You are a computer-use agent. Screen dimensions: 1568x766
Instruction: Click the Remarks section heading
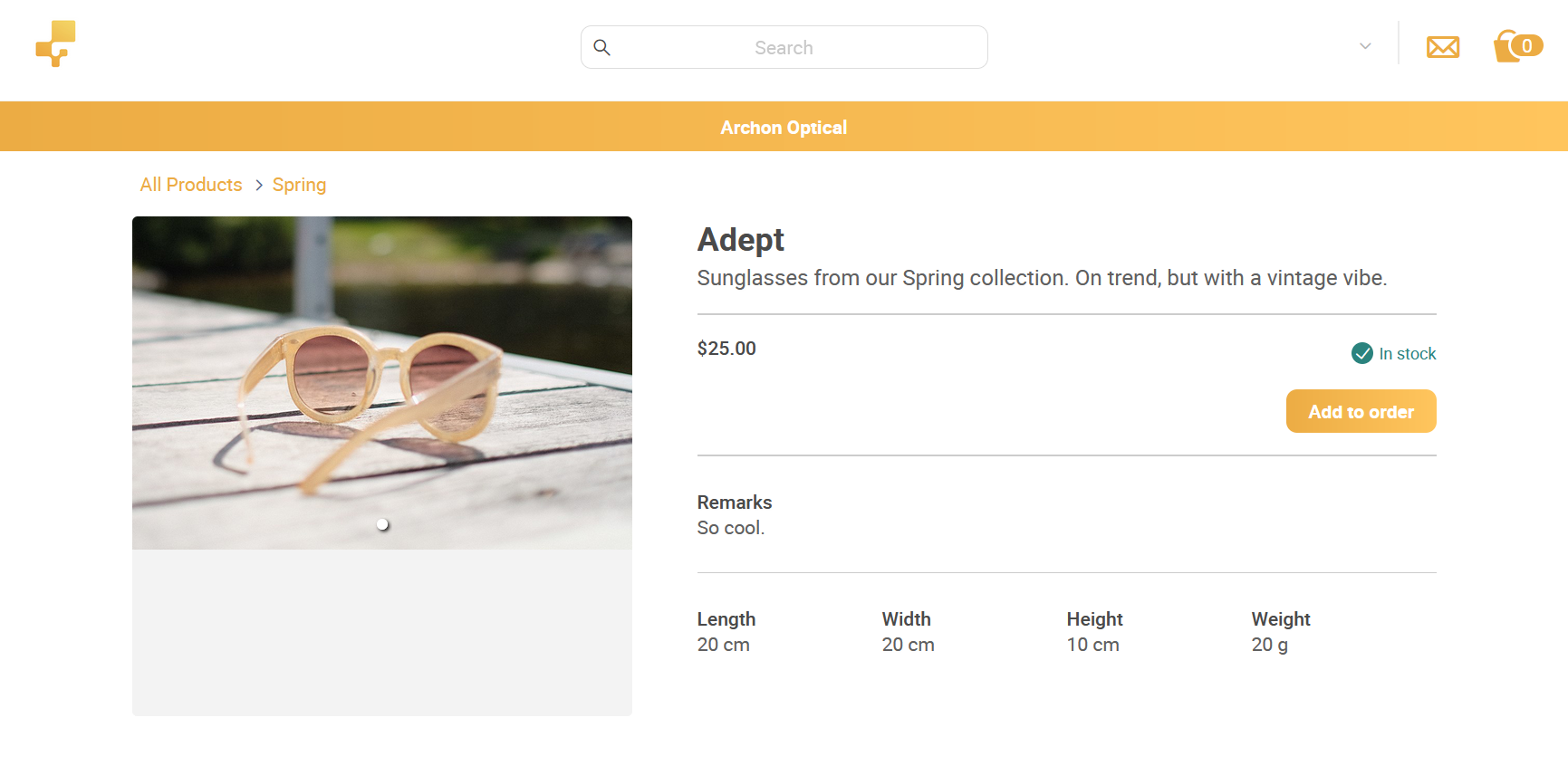(735, 503)
